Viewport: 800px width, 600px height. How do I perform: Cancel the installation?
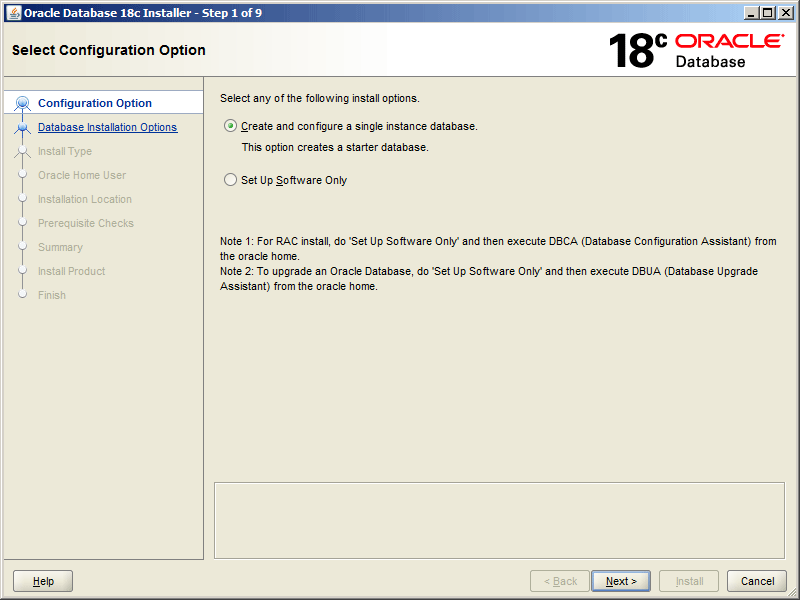(x=757, y=581)
